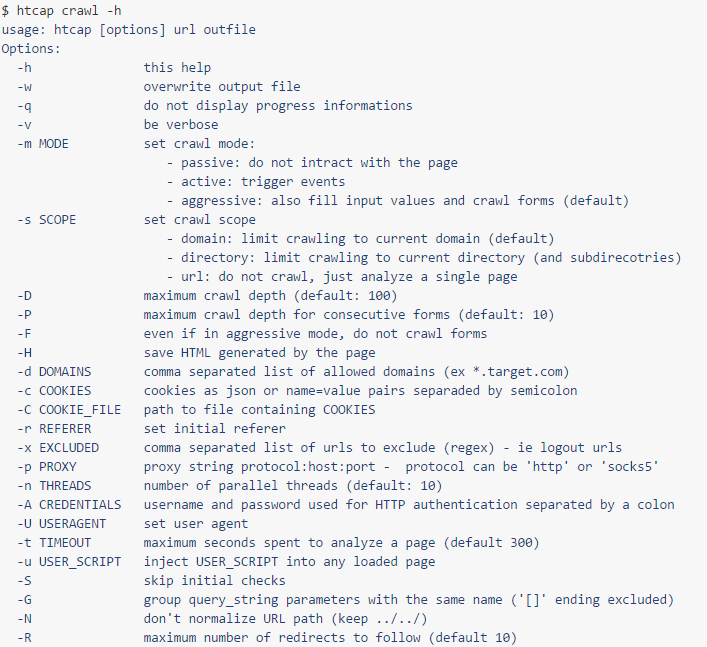Select the "be verbose" description text
Screen dimensions: 707x647
pyautogui.click(x=181, y=124)
